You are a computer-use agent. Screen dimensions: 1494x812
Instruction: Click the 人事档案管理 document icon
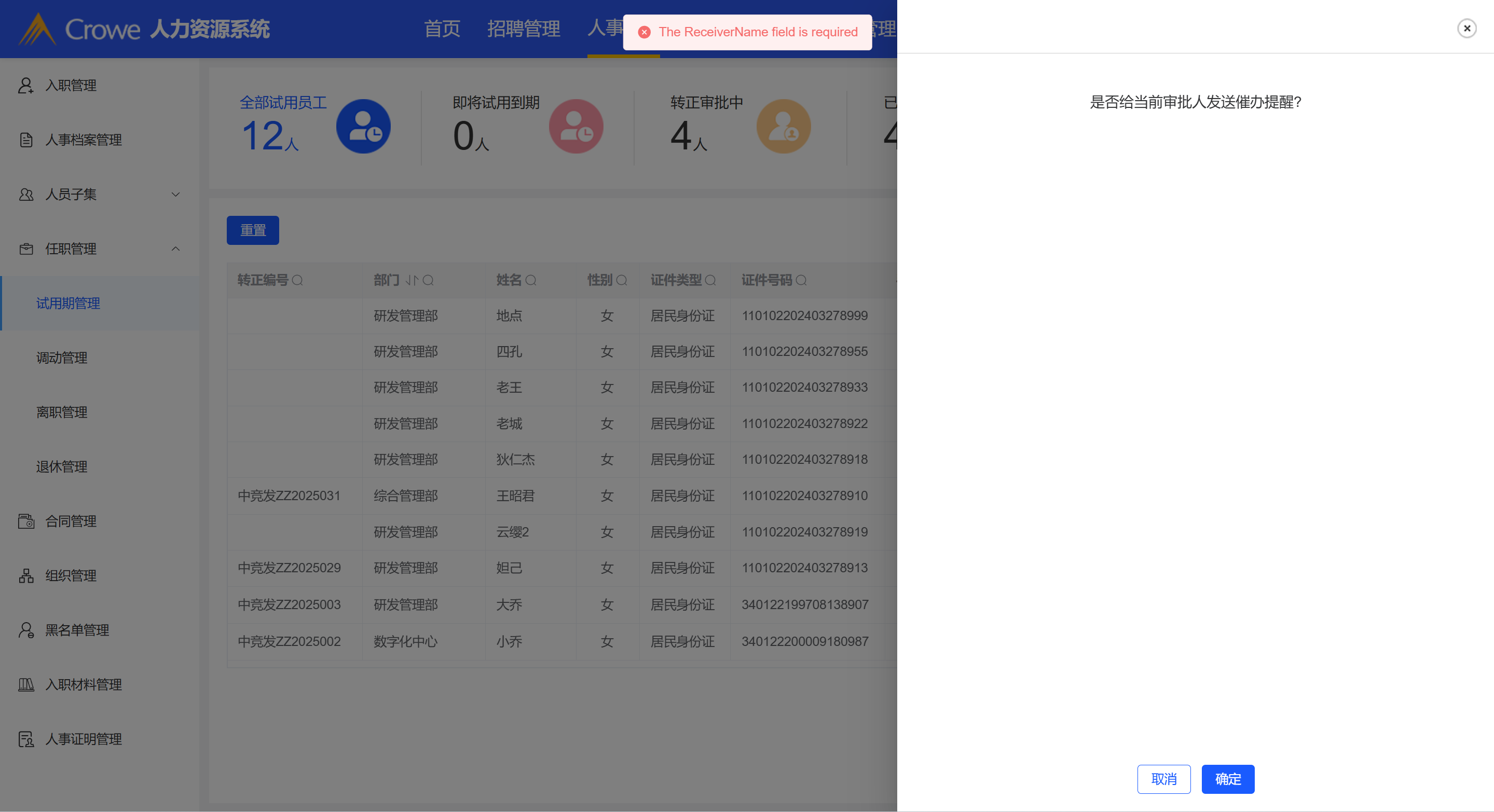[25, 140]
